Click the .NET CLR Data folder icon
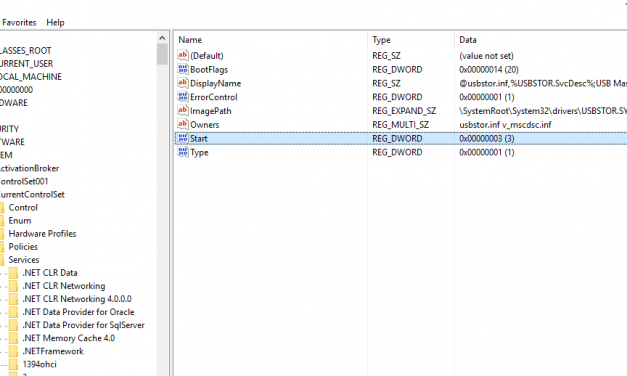This screenshot has height=376, width=627. tap(14, 273)
